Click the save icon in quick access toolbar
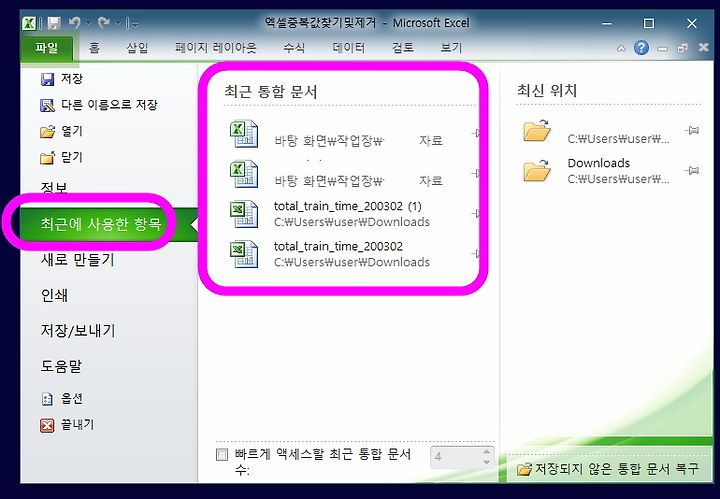 coord(55,23)
